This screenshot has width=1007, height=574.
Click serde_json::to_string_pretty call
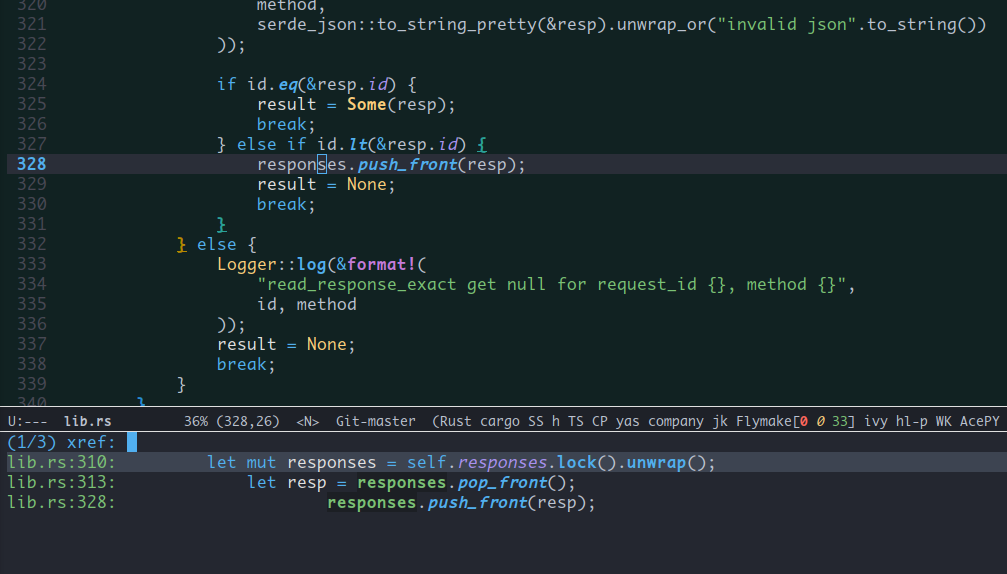(x=397, y=24)
